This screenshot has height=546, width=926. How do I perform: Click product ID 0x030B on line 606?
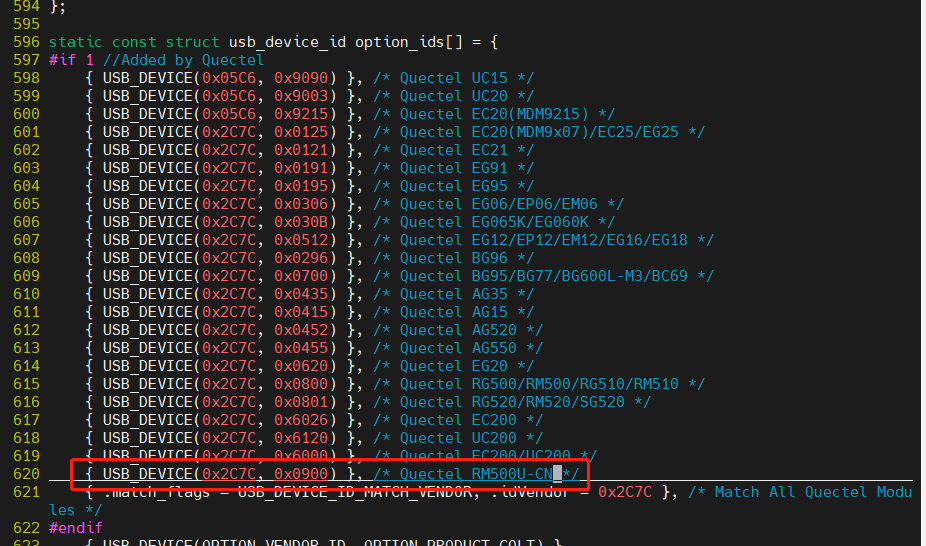tap(301, 222)
